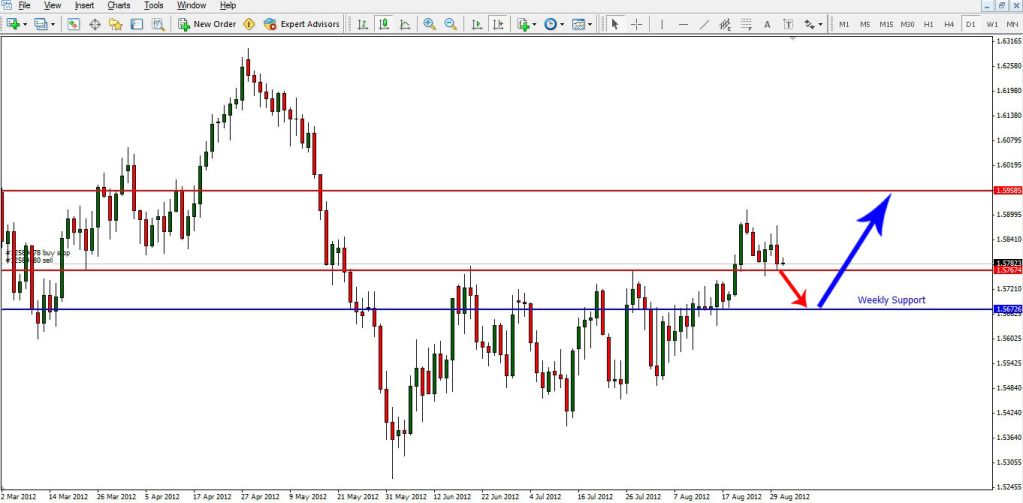
Task: Open the Indicators list icon
Action: [x=523, y=24]
